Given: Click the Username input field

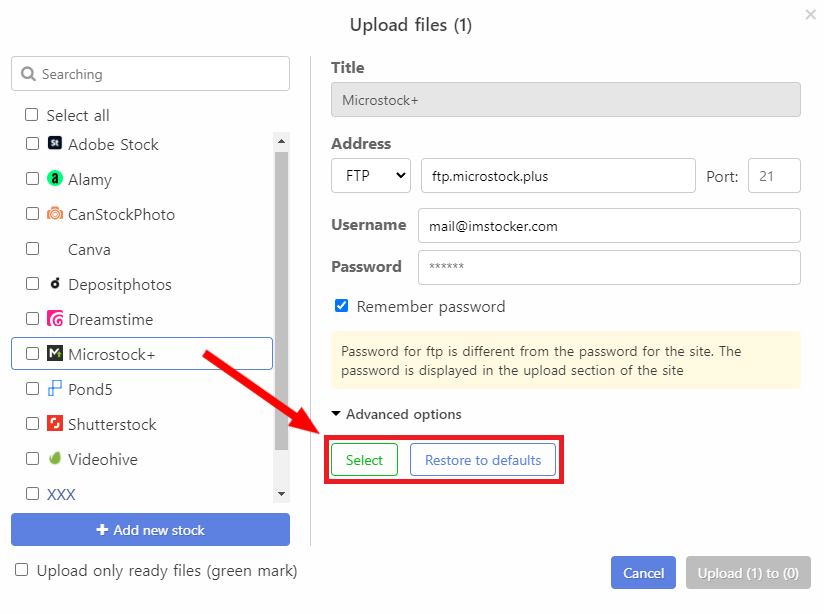Looking at the screenshot, I should (610, 226).
